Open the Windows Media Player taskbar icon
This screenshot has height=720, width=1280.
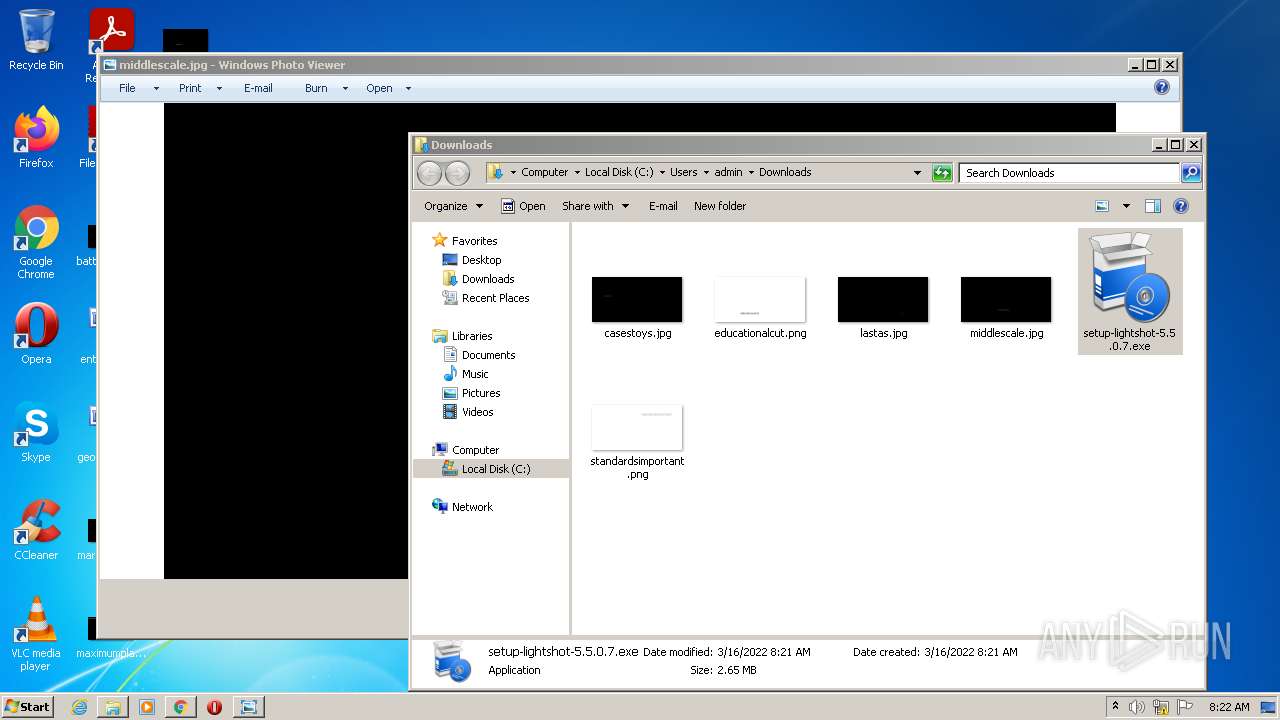click(147, 707)
